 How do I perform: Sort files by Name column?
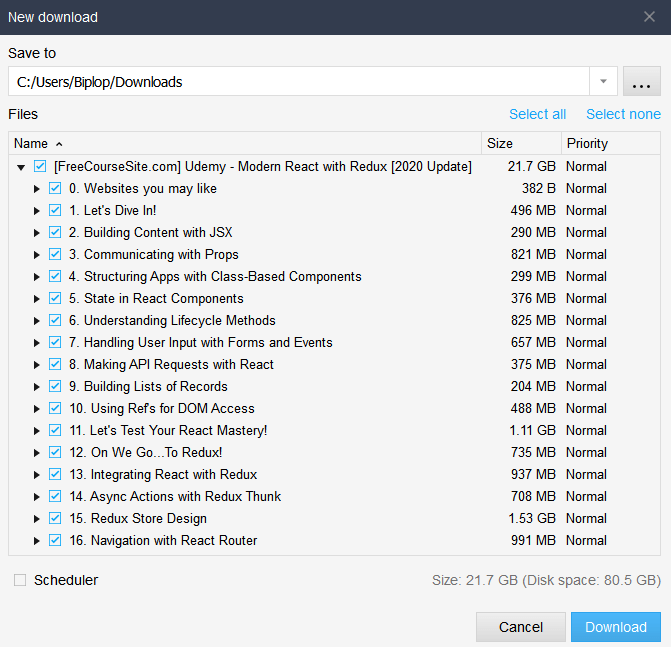[245, 143]
